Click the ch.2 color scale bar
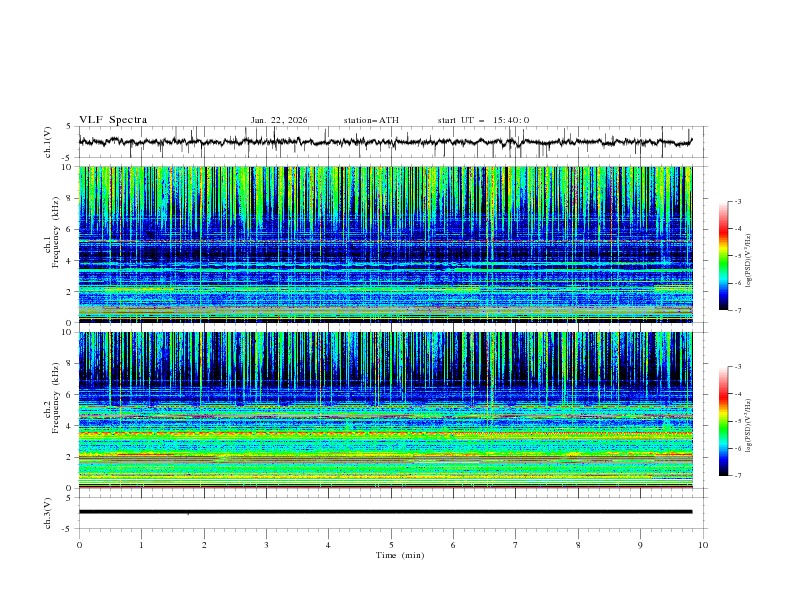 (723, 421)
